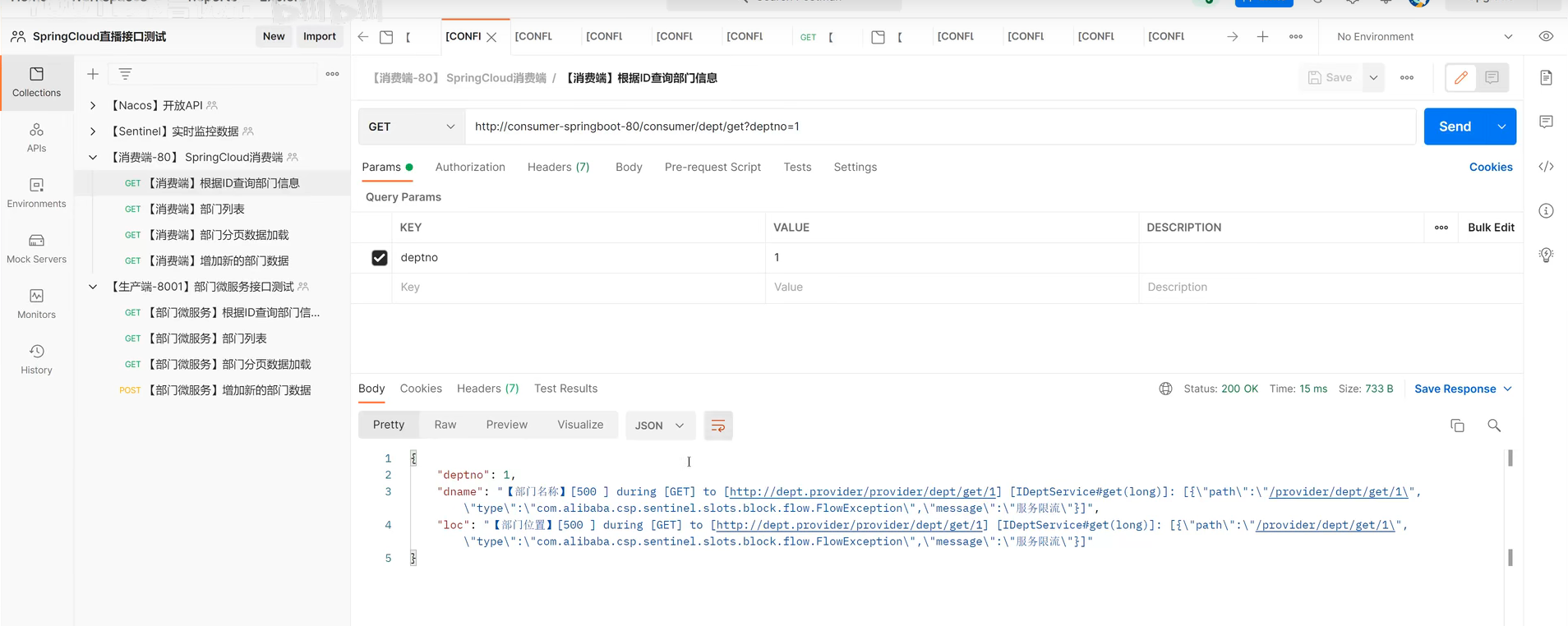Search within the response body
This screenshot has width=1568, height=626.
point(1494,426)
